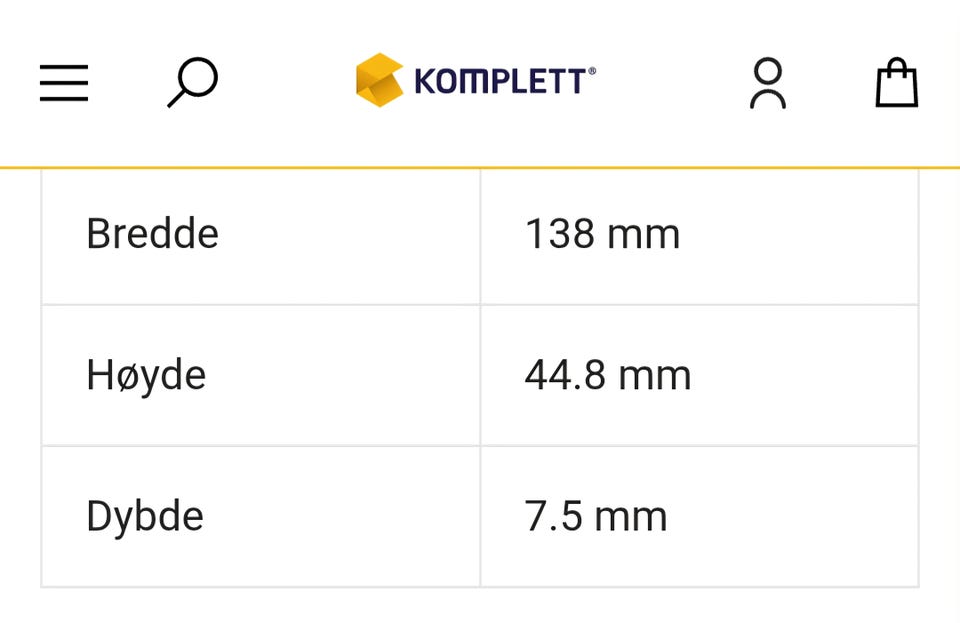The image size is (960, 623).
Task: Click the KOMPLETT wordmark text
Action: coord(501,81)
